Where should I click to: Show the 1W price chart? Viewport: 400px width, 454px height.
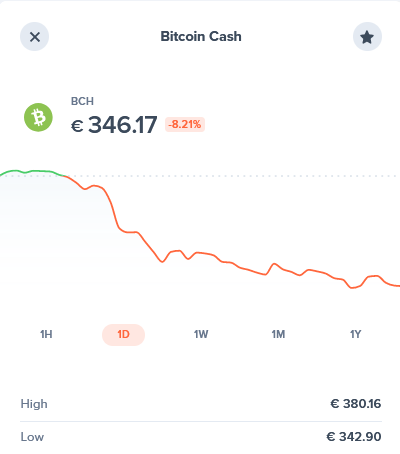click(x=201, y=334)
